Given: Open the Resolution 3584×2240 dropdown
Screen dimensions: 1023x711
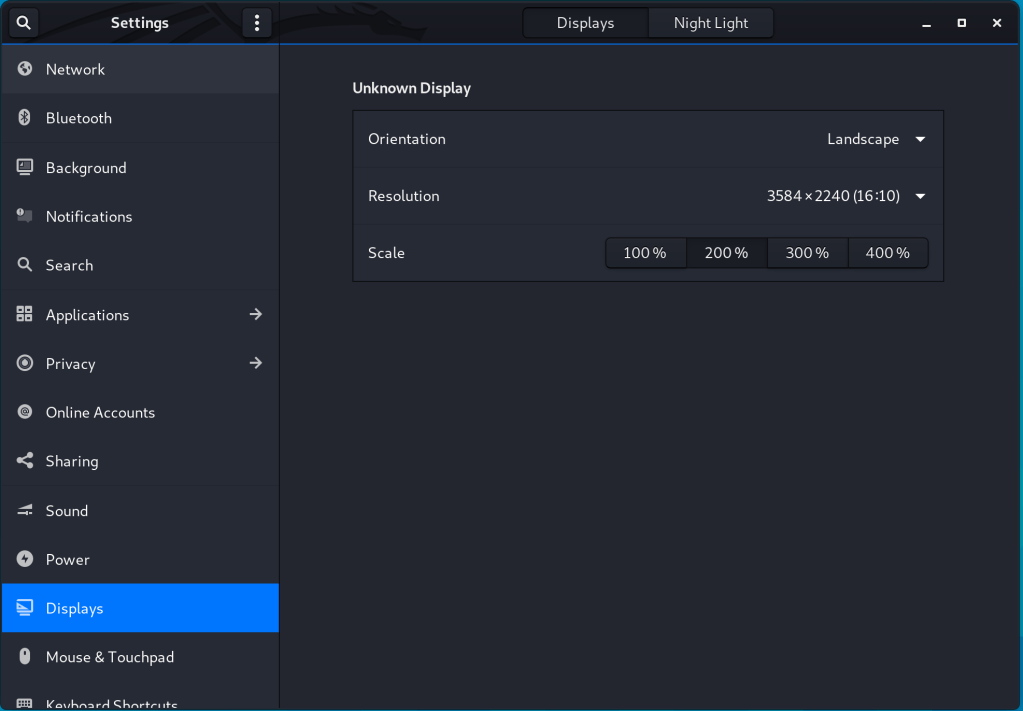Looking at the screenshot, I should [845, 196].
